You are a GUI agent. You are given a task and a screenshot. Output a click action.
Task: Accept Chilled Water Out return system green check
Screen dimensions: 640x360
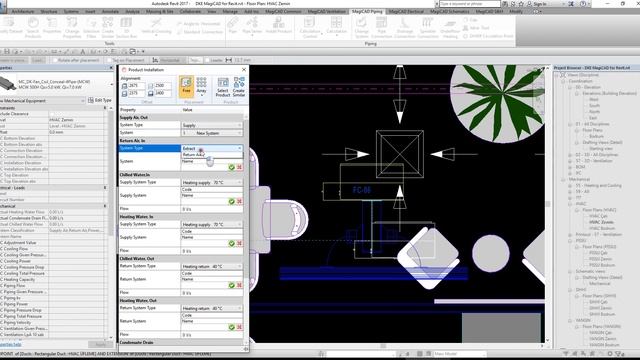[x=231, y=285]
